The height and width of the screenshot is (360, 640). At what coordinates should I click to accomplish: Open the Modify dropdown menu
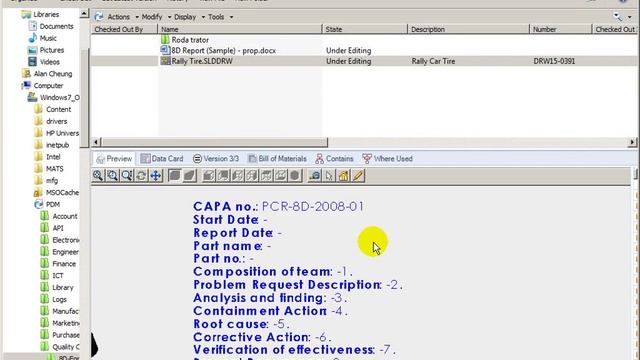156,17
